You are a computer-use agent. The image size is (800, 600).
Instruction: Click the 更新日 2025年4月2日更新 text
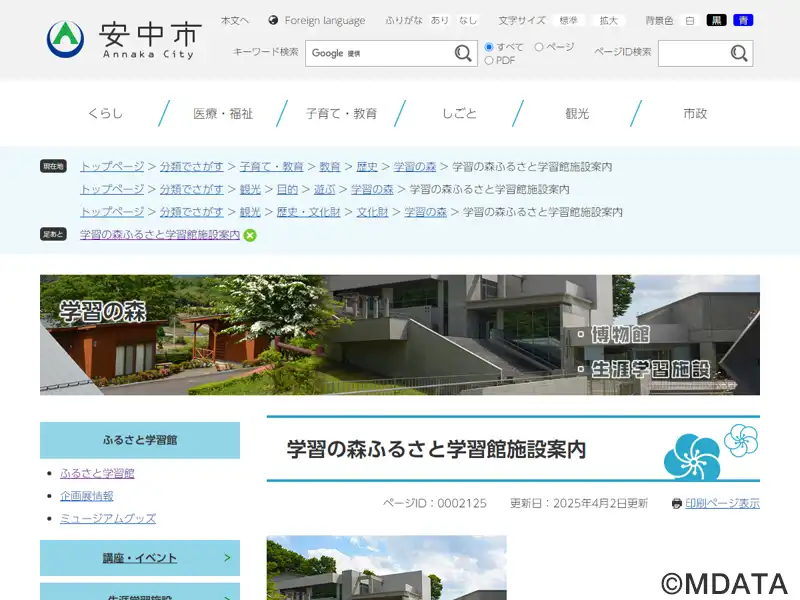tap(579, 504)
